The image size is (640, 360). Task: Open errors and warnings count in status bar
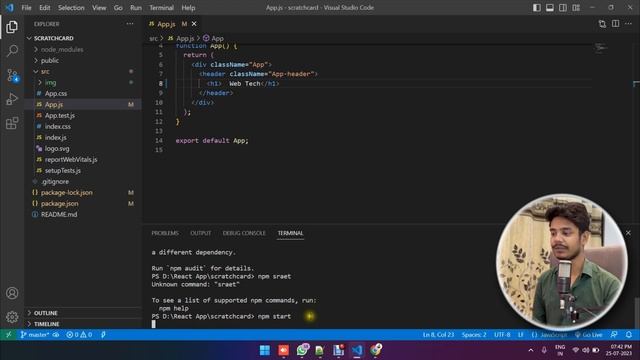point(79,335)
